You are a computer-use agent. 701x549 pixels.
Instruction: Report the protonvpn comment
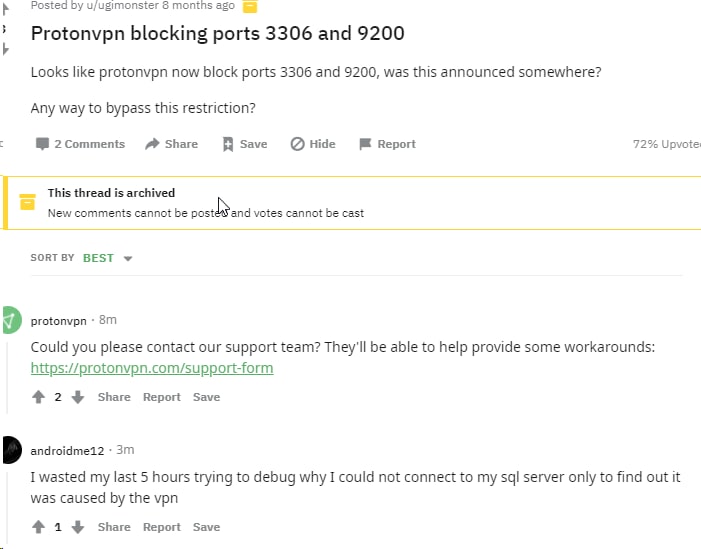pos(161,397)
